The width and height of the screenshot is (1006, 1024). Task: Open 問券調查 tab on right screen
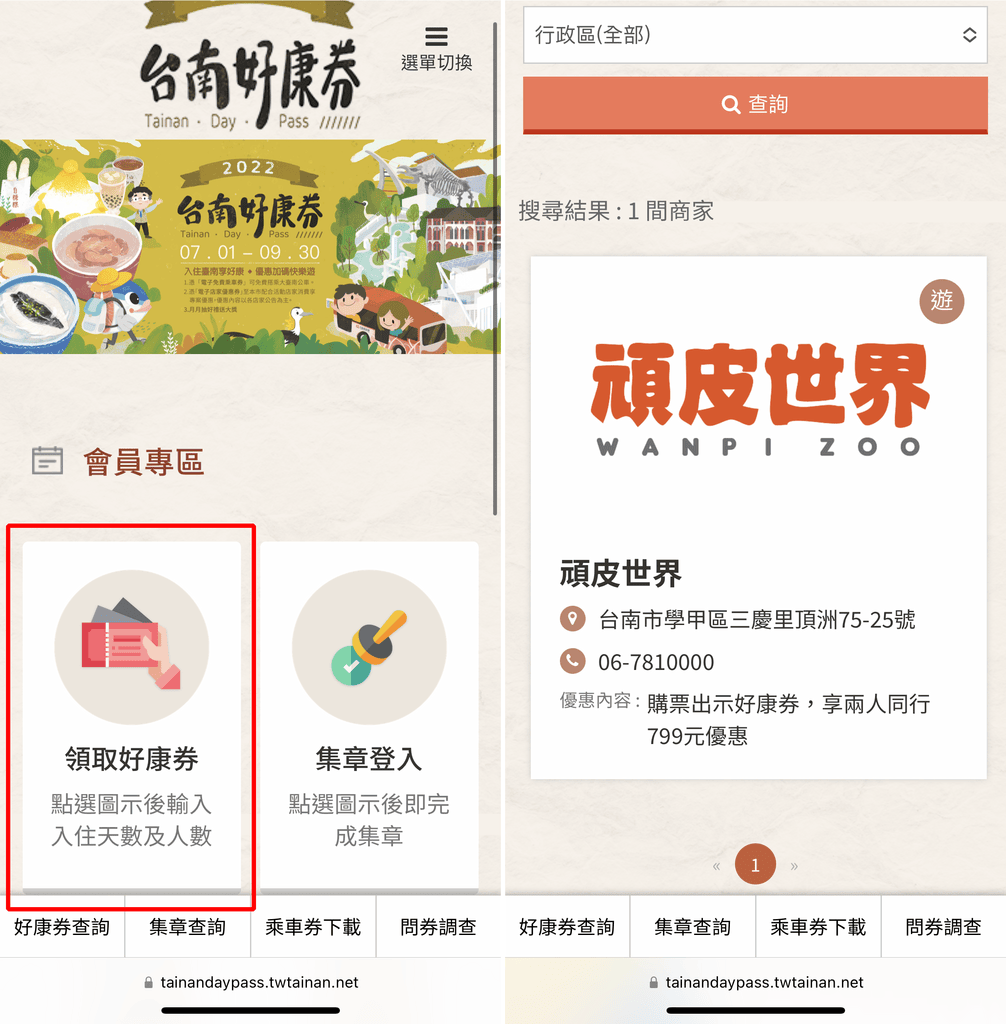[x=943, y=927]
